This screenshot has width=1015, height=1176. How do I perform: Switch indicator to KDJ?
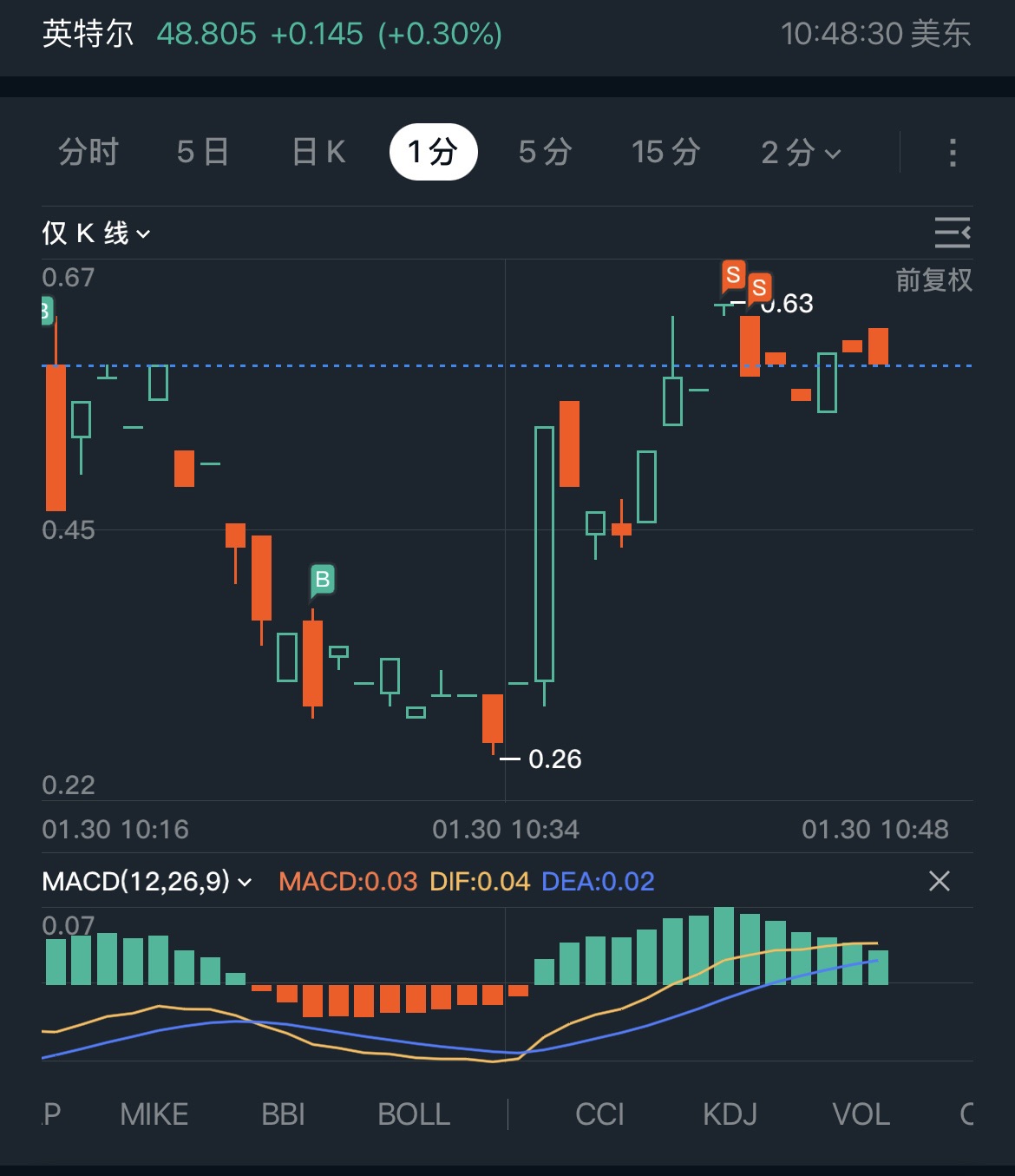730,1114
